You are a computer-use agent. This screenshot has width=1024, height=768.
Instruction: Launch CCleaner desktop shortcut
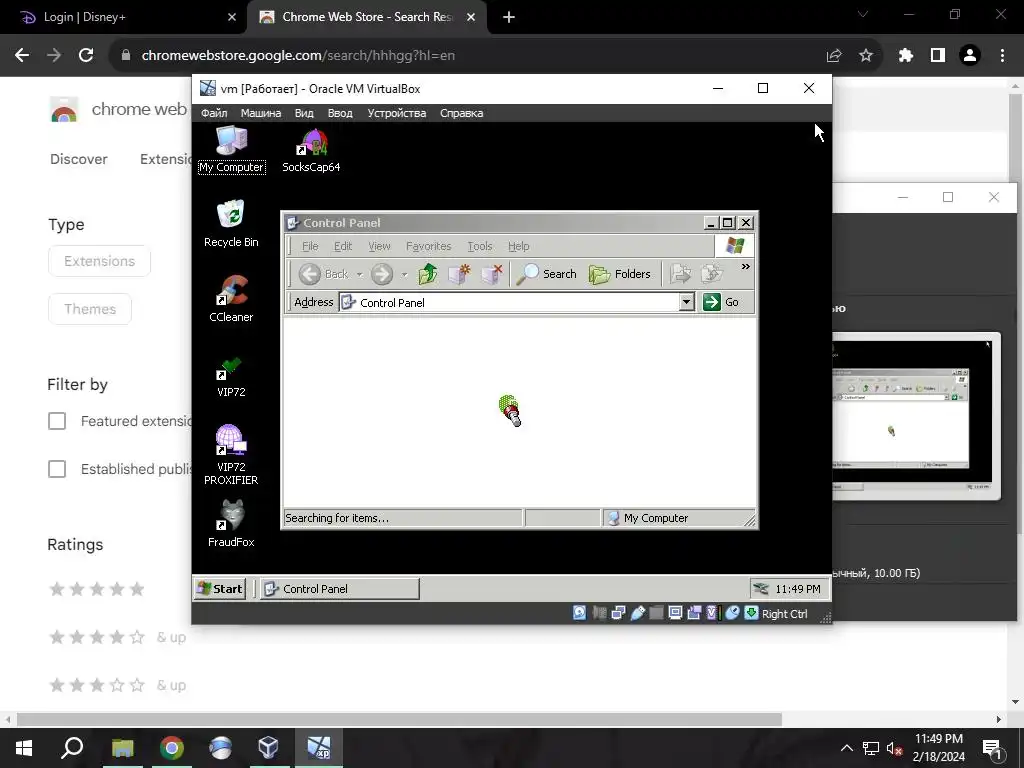click(231, 299)
